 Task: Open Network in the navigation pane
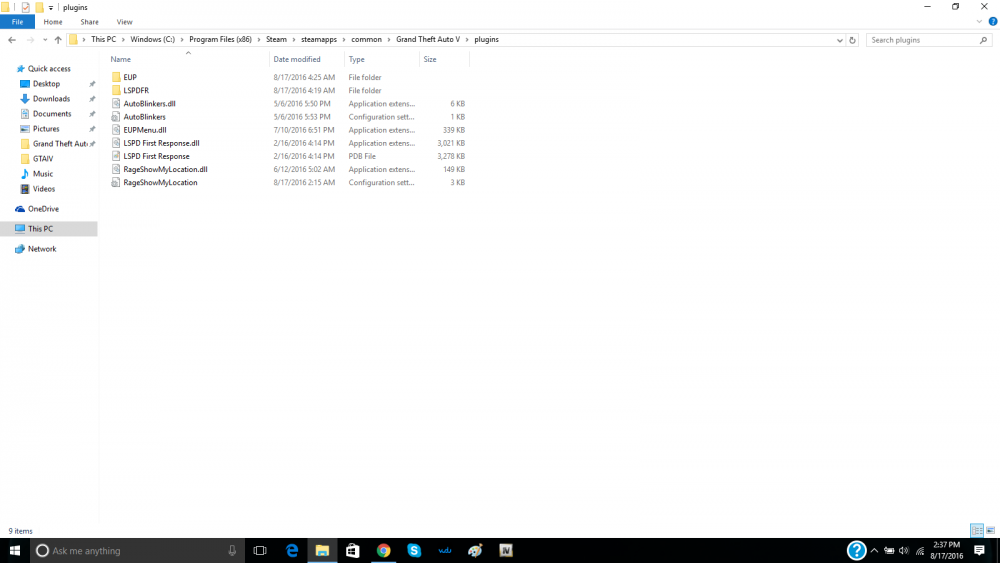41,249
